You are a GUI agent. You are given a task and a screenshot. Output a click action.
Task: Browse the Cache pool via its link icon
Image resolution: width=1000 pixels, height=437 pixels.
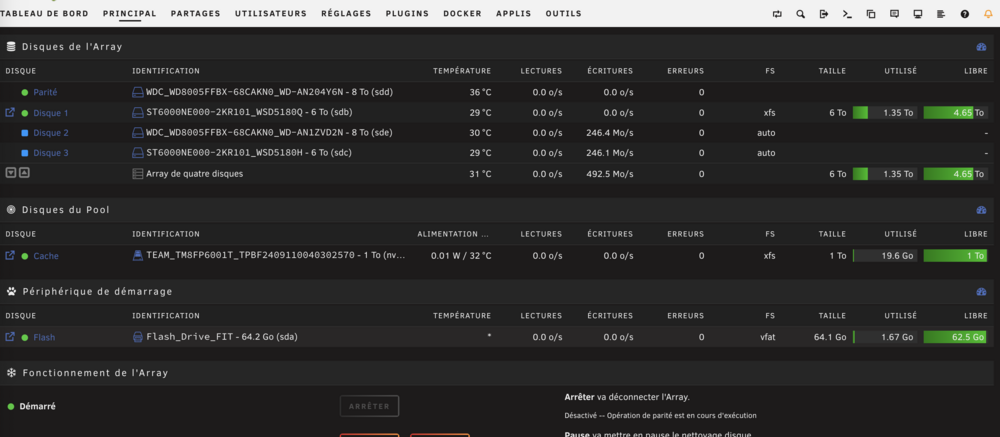tap(10, 255)
